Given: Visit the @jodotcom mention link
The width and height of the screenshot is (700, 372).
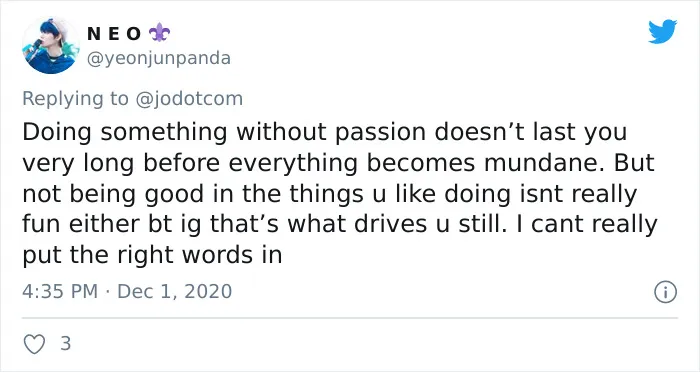Looking at the screenshot, I should [189, 99].
